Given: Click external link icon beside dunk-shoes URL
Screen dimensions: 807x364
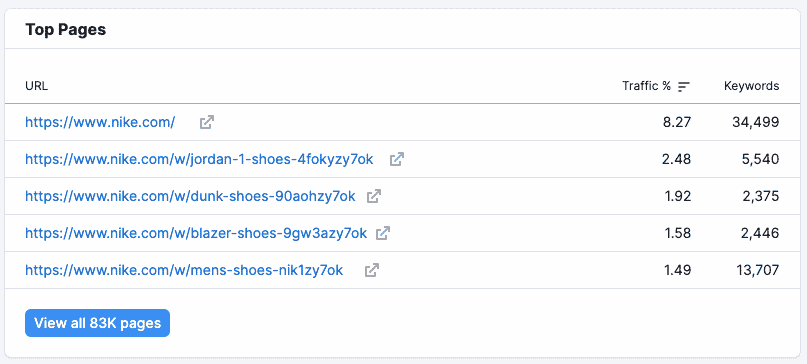Looking at the screenshot, I should (x=374, y=196).
